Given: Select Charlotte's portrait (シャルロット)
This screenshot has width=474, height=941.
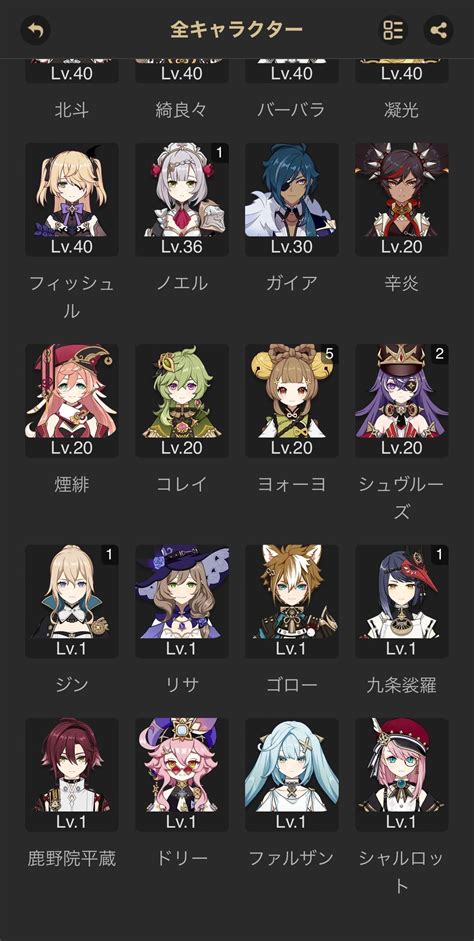Looking at the screenshot, I should 401,775.
